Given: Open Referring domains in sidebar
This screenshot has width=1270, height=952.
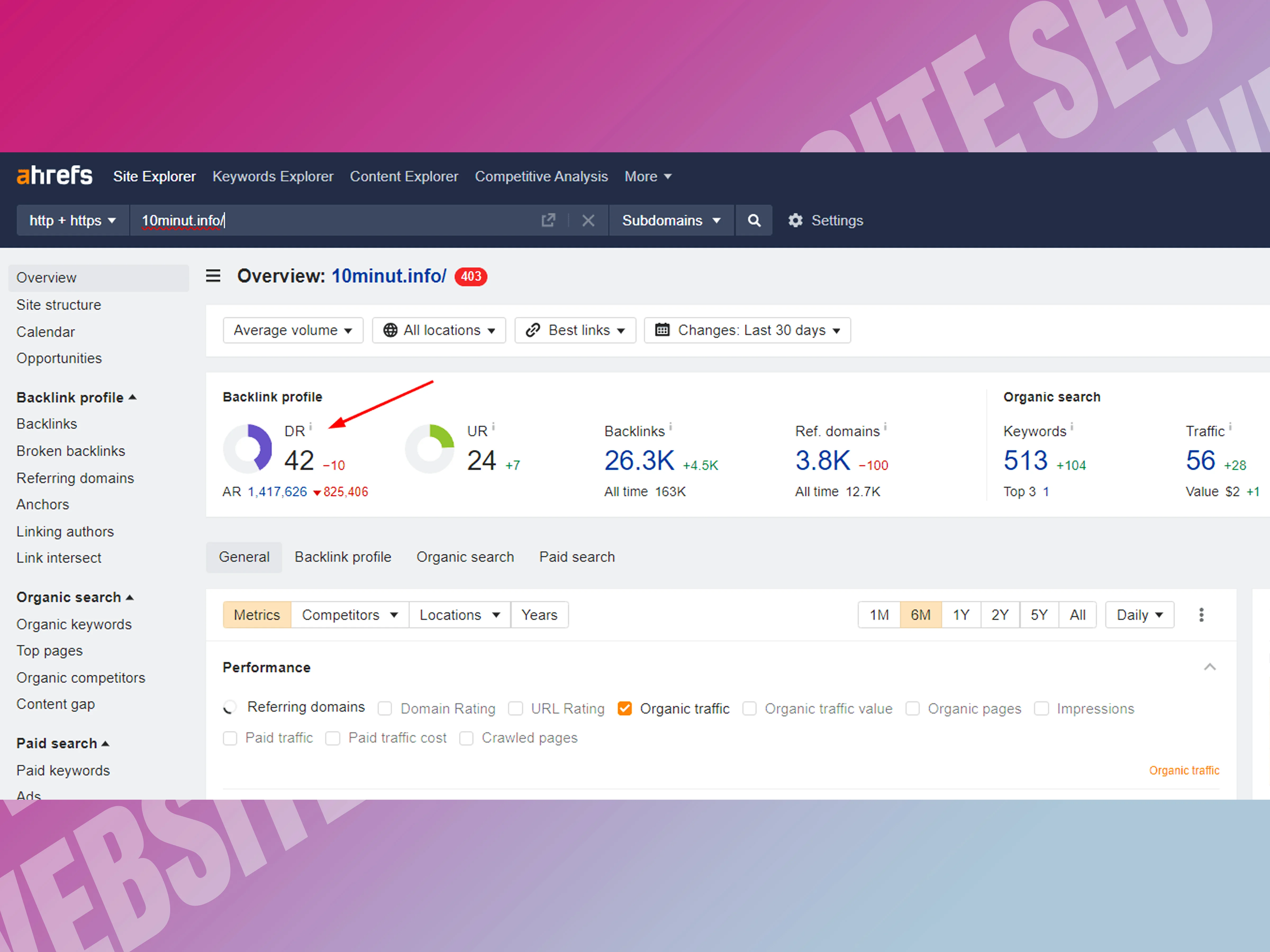Looking at the screenshot, I should click(75, 478).
